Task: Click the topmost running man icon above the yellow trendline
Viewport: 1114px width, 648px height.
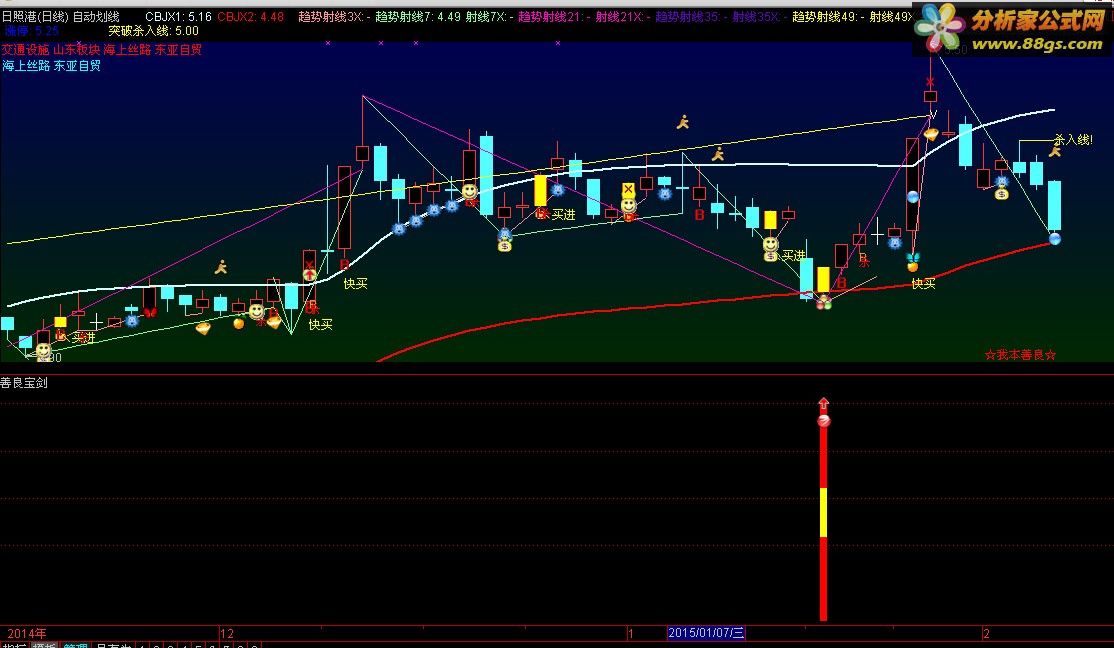Action: click(683, 122)
